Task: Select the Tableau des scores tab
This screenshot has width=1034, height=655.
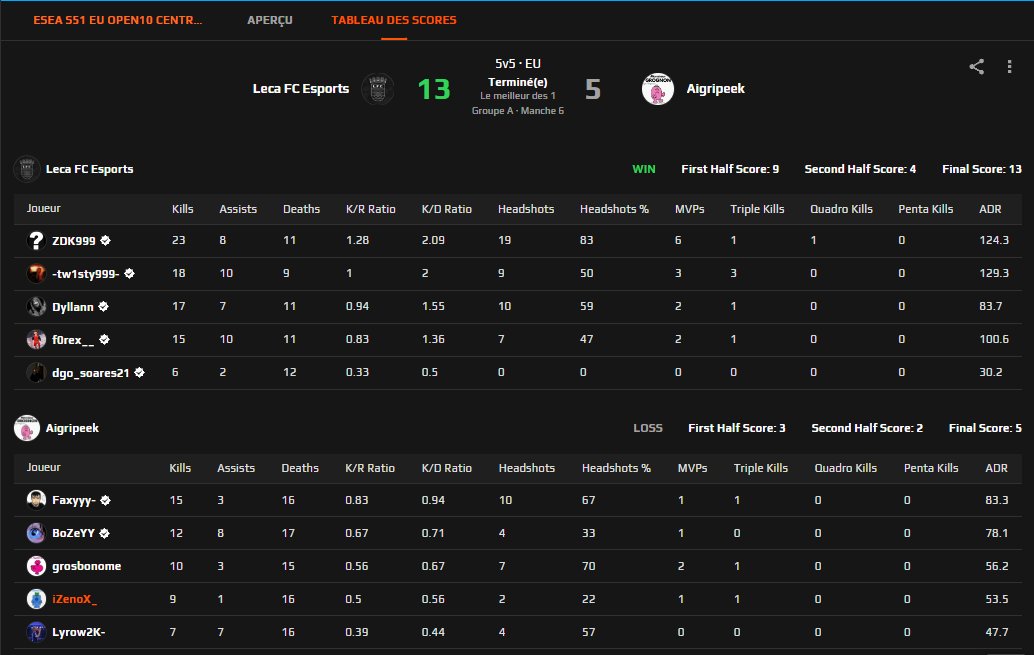Action: coord(394,20)
